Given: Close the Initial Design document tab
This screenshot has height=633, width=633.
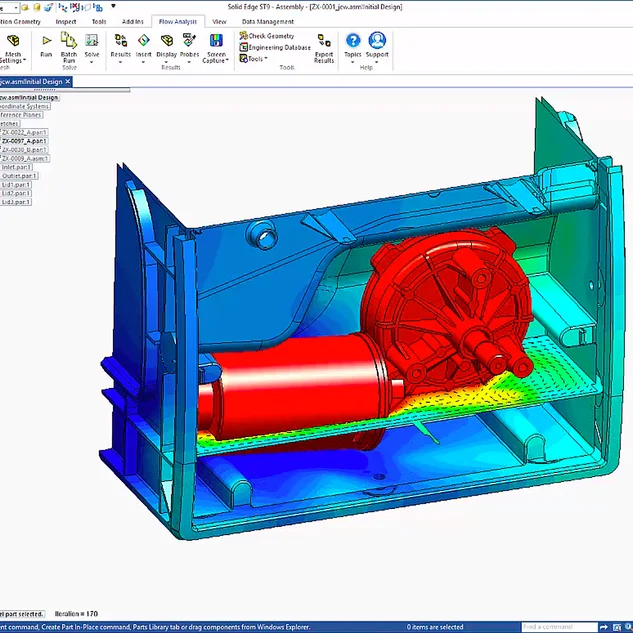Looking at the screenshot, I should (x=68, y=82).
